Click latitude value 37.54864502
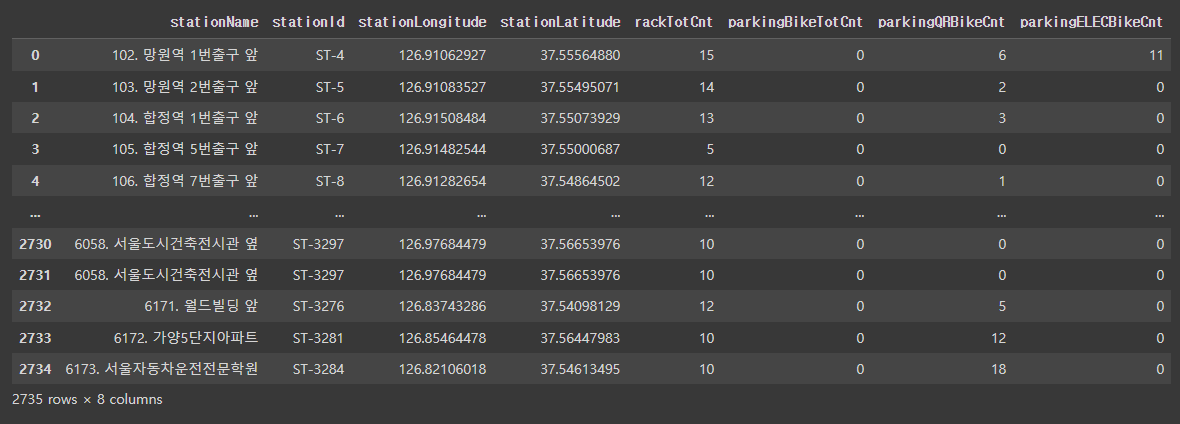The image size is (1180, 424). [x=580, y=181]
